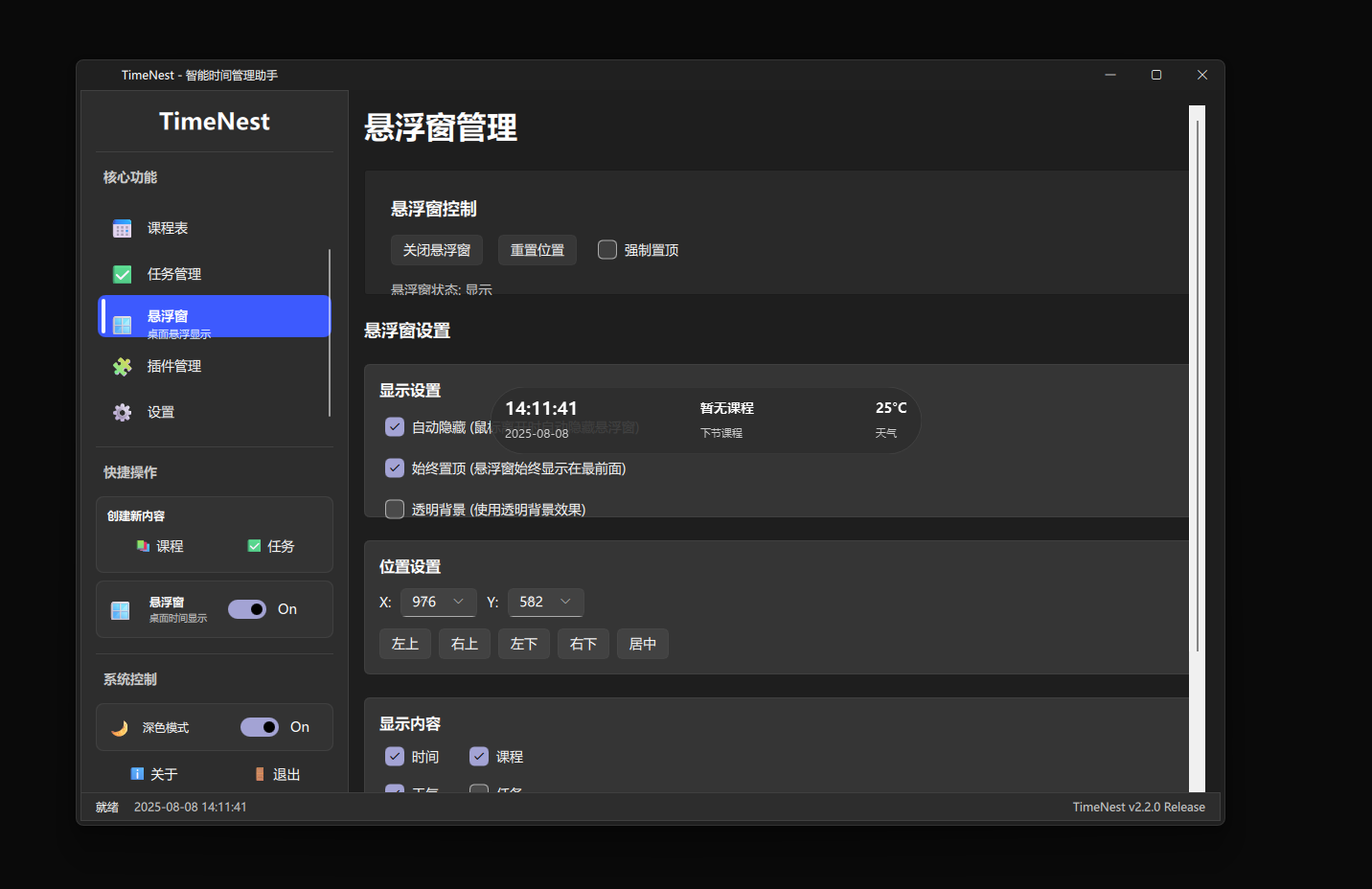Screen dimensions: 1372x889
Task: Select the 悬浮窗 sidebar item
Action: pos(214,316)
